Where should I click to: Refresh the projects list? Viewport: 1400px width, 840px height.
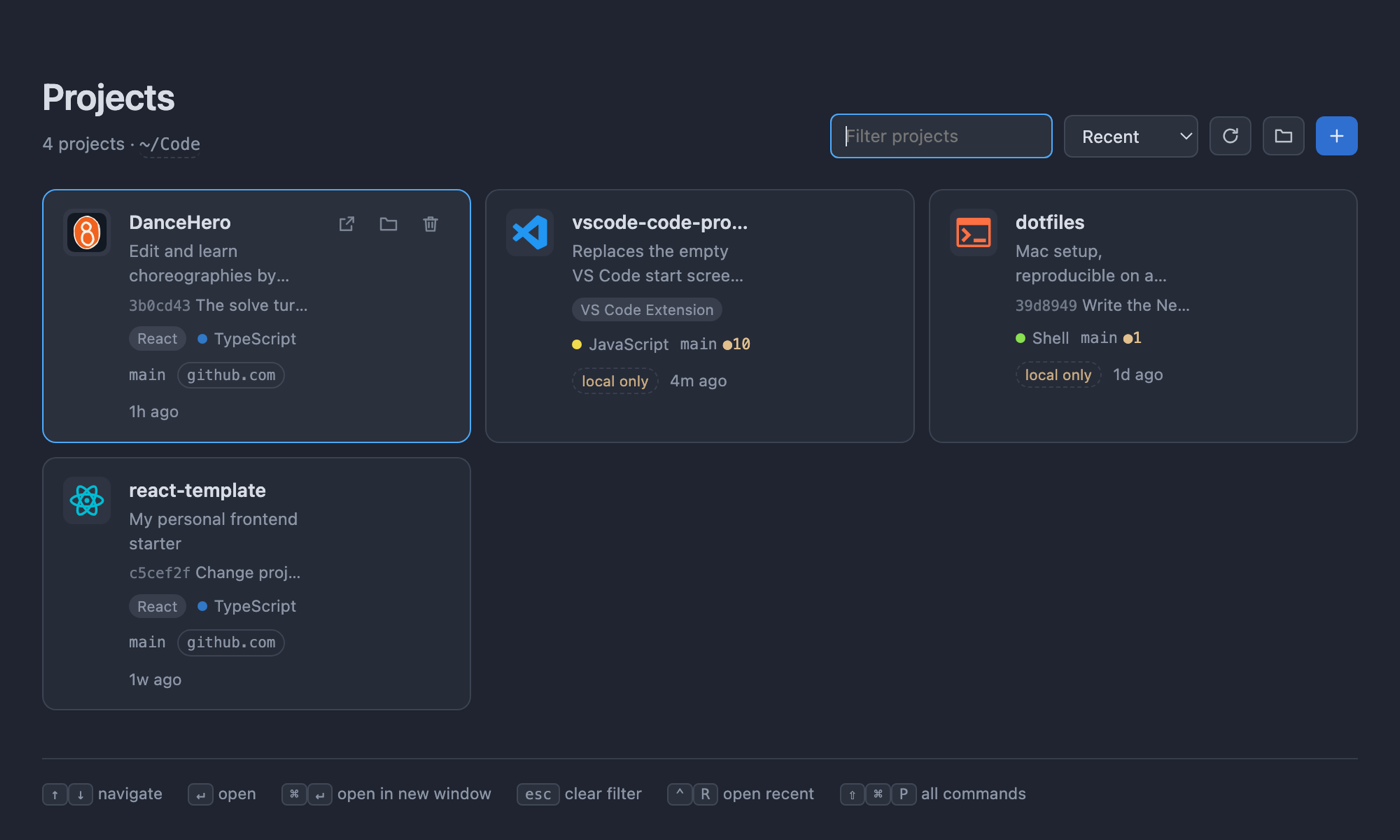click(1231, 136)
